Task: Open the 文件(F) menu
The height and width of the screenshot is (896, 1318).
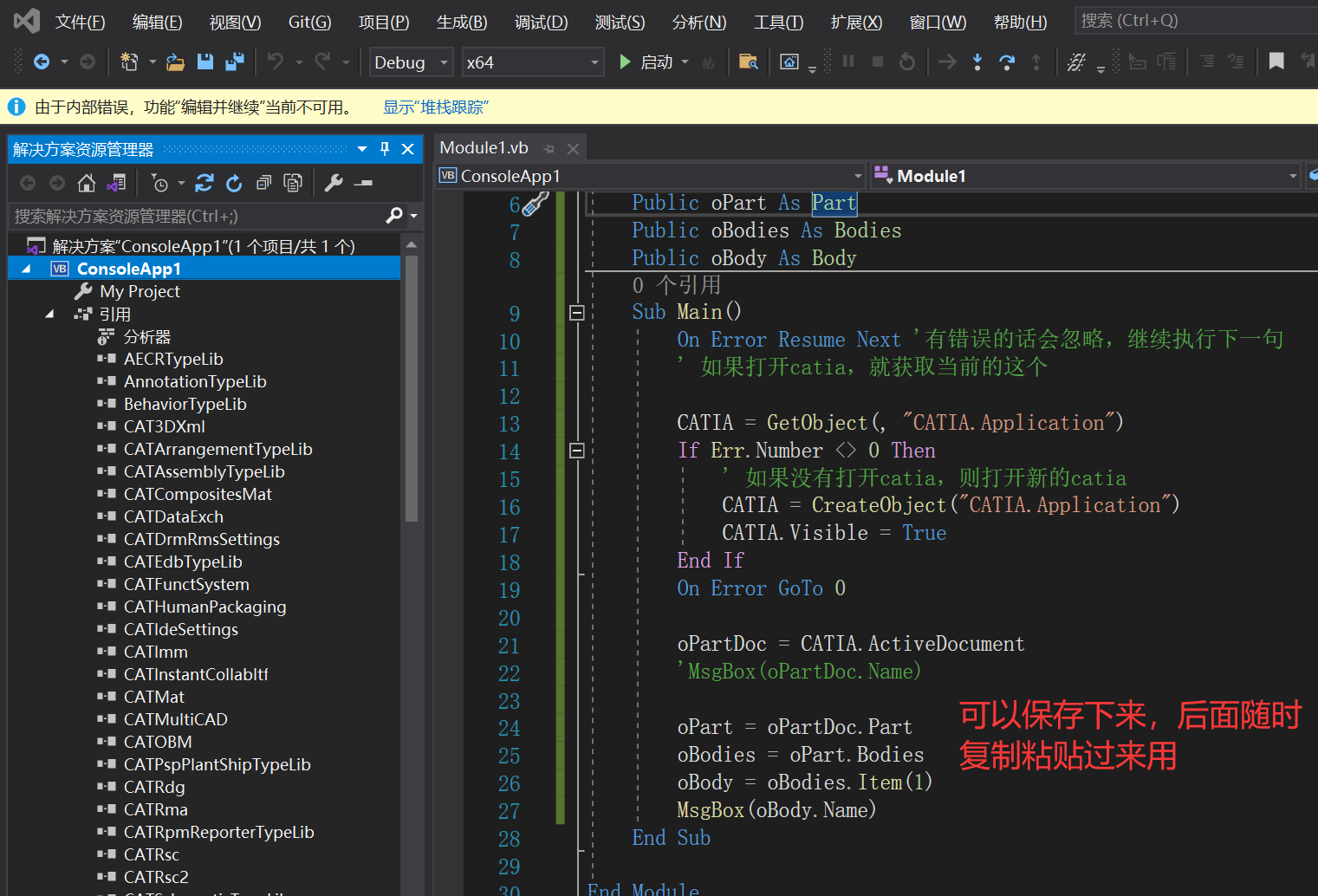Action: pos(81,22)
